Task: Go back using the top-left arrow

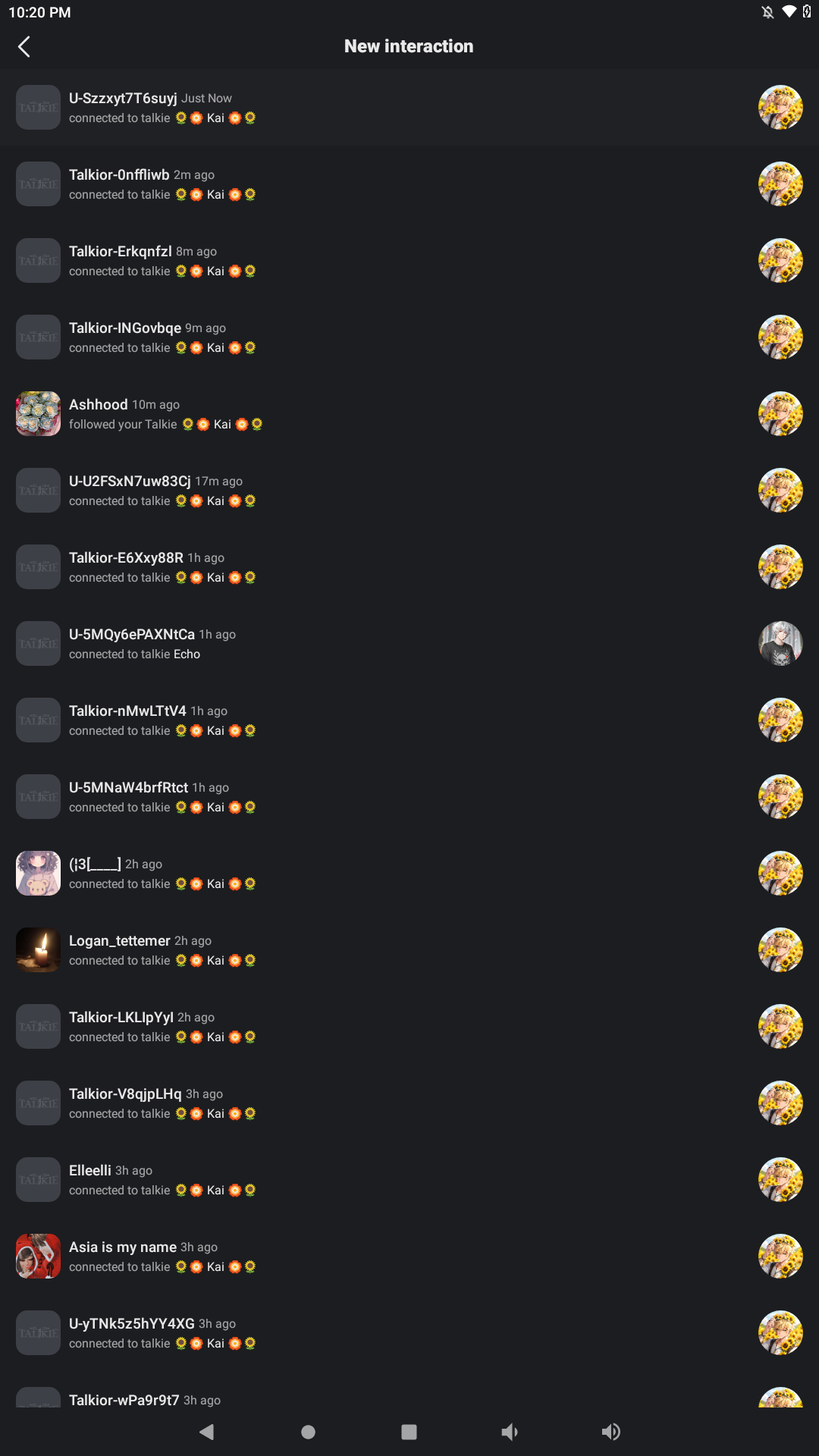Action: (x=24, y=46)
